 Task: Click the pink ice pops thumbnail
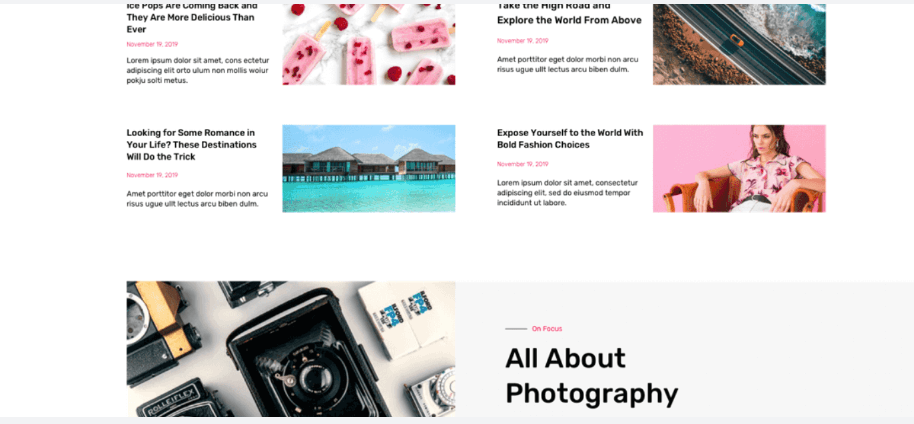click(368, 44)
